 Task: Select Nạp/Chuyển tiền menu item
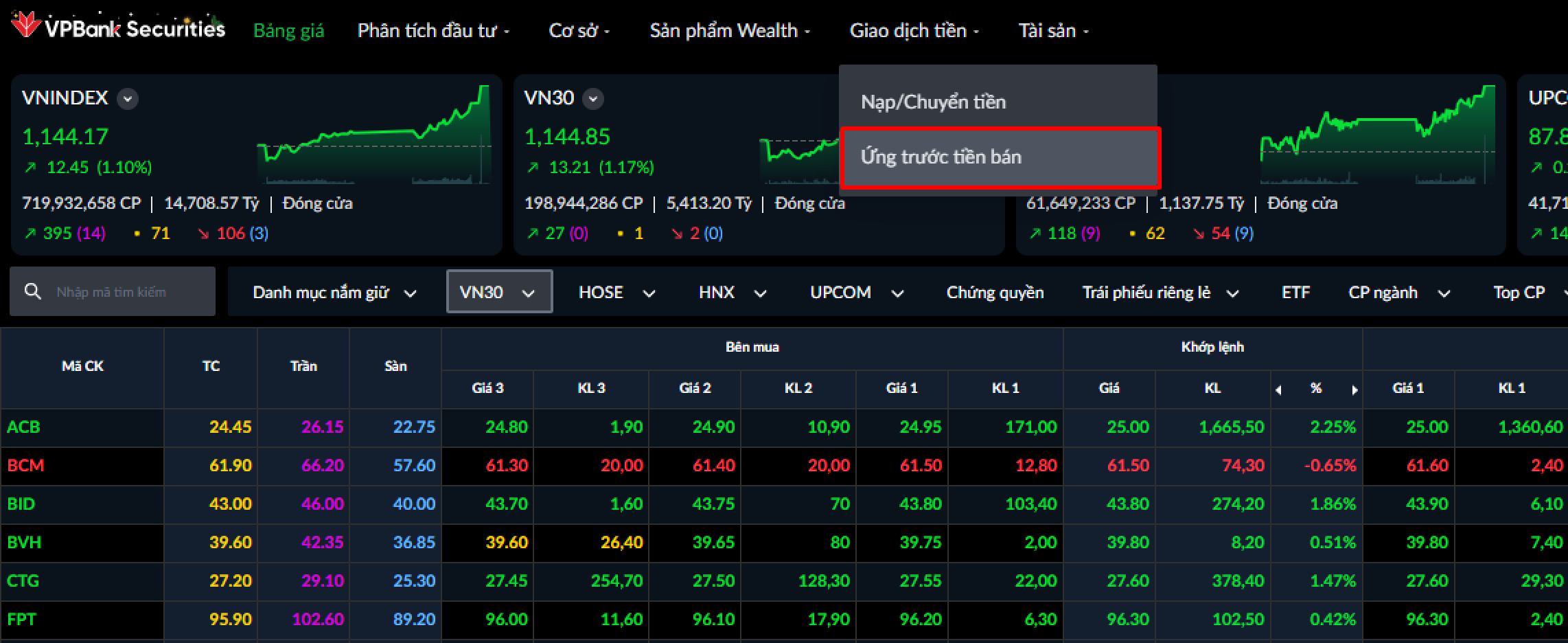932,102
